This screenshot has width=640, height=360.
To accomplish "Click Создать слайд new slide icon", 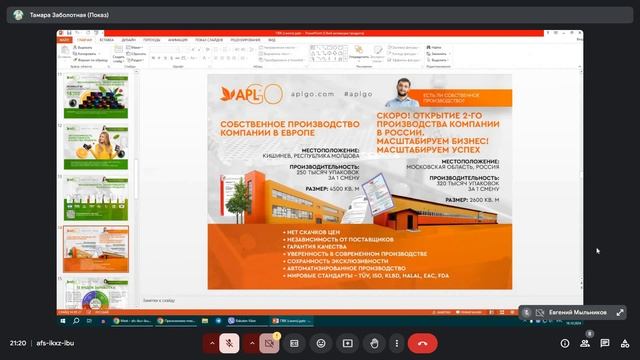I will click(118, 53).
